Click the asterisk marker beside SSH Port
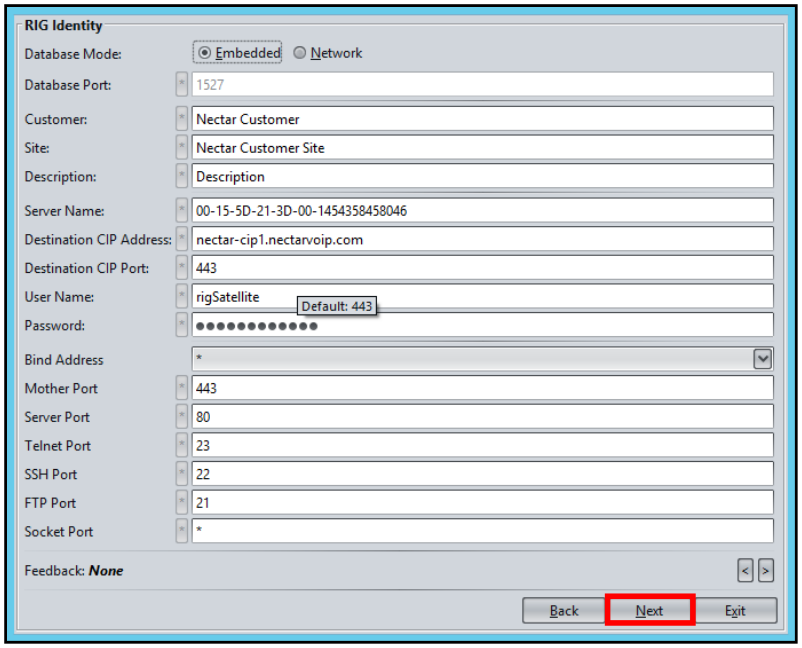 pyautogui.click(x=182, y=474)
